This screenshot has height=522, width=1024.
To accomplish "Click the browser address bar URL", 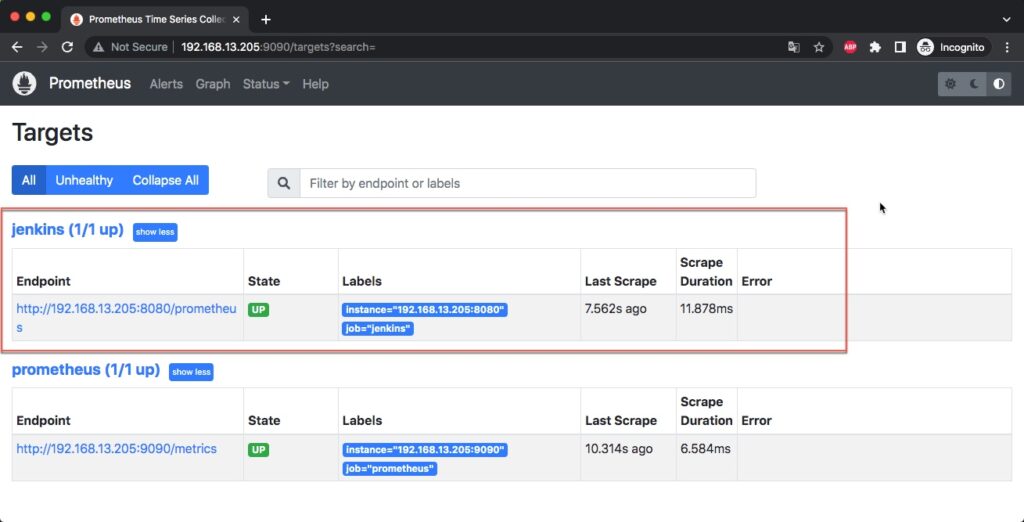I will [x=278, y=47].
